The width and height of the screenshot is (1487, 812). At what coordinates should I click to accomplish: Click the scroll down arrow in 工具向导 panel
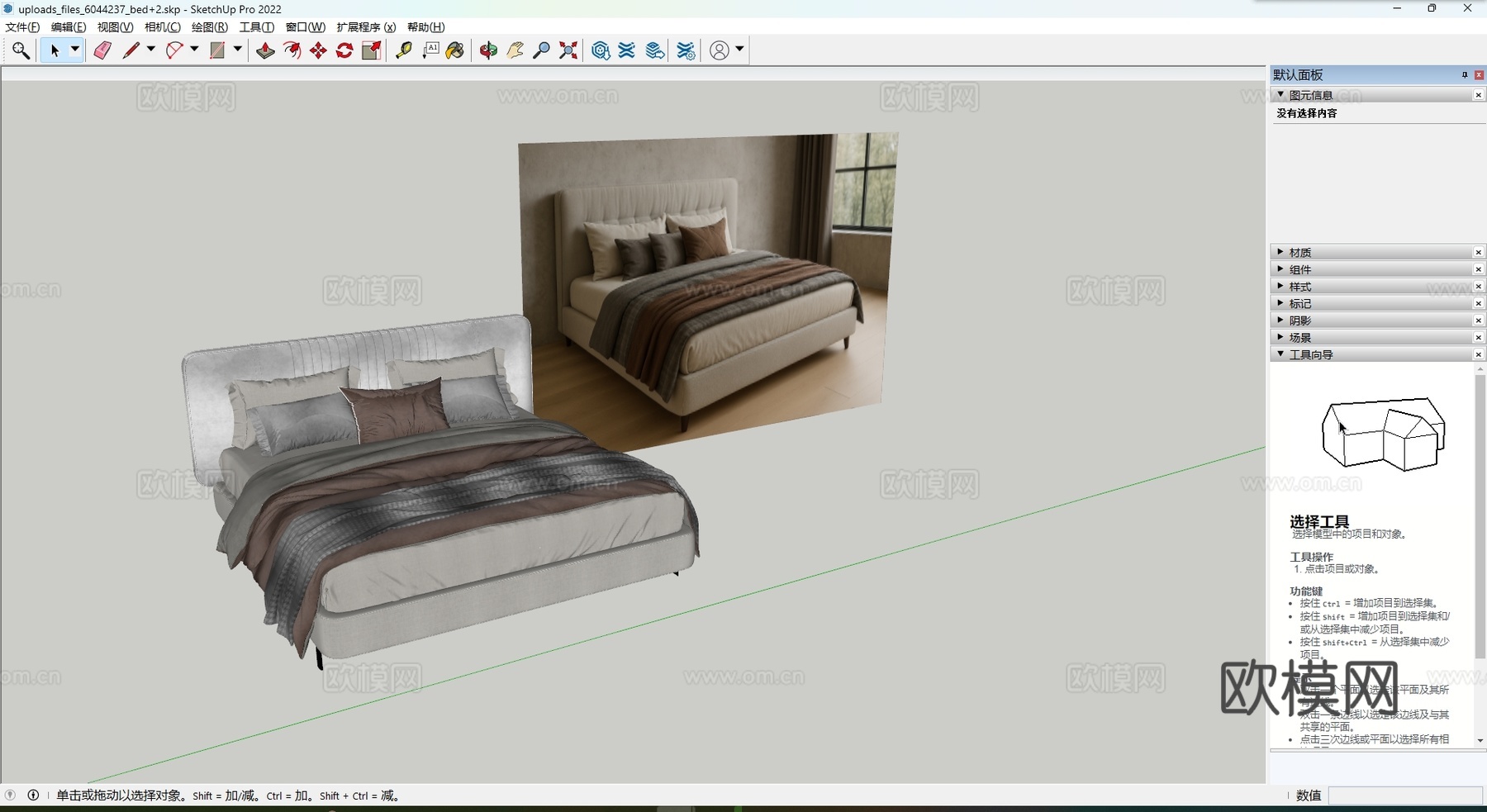[1480, 741]
